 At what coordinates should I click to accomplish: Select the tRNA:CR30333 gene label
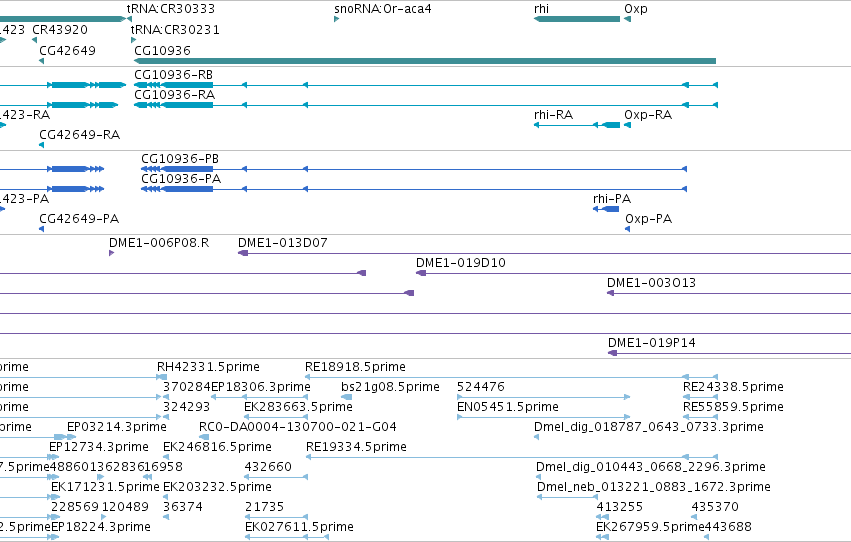pos(170,9)
